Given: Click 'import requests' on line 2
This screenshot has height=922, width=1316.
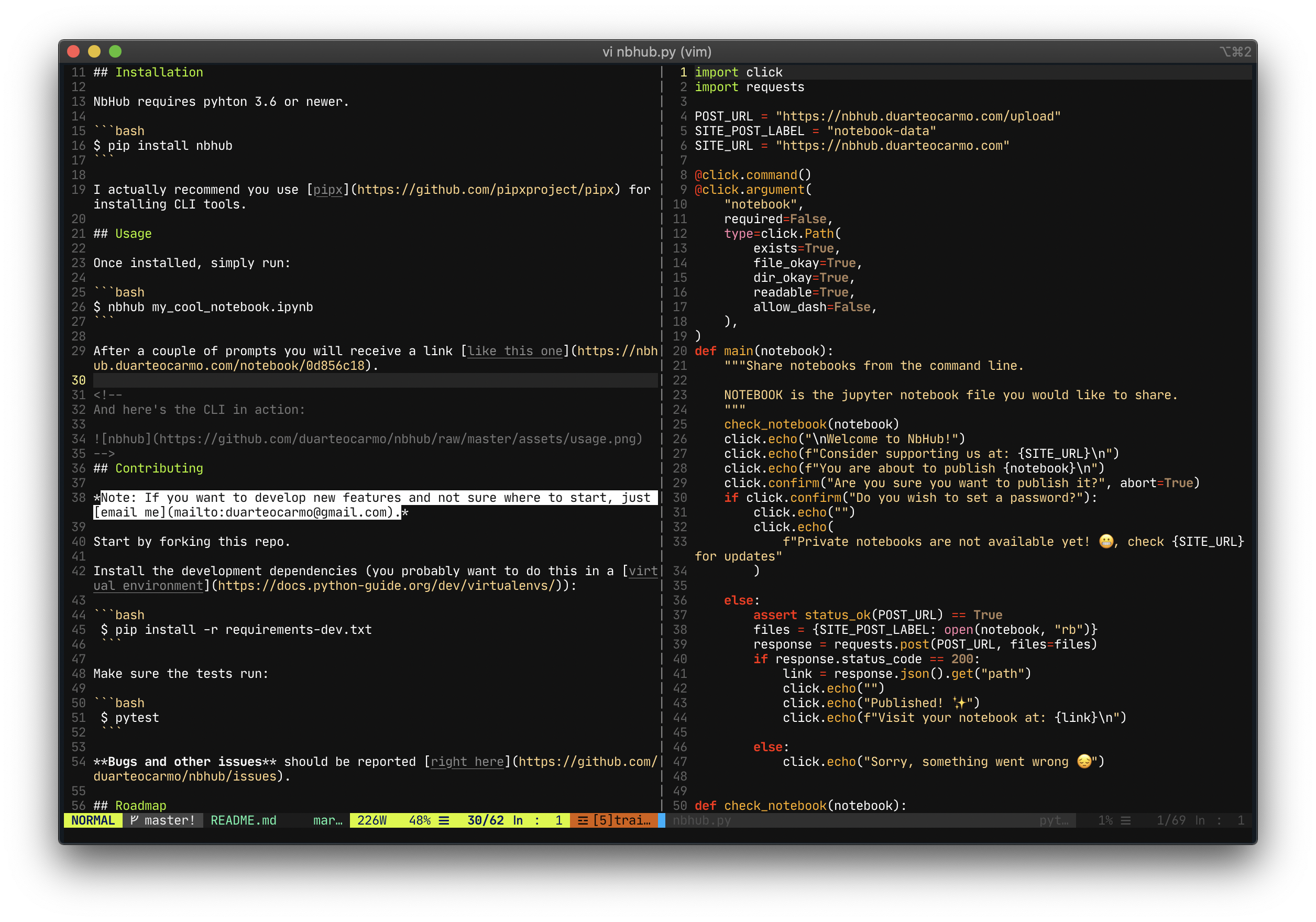Looking at the screenshot, I should (x=750, y=87).
